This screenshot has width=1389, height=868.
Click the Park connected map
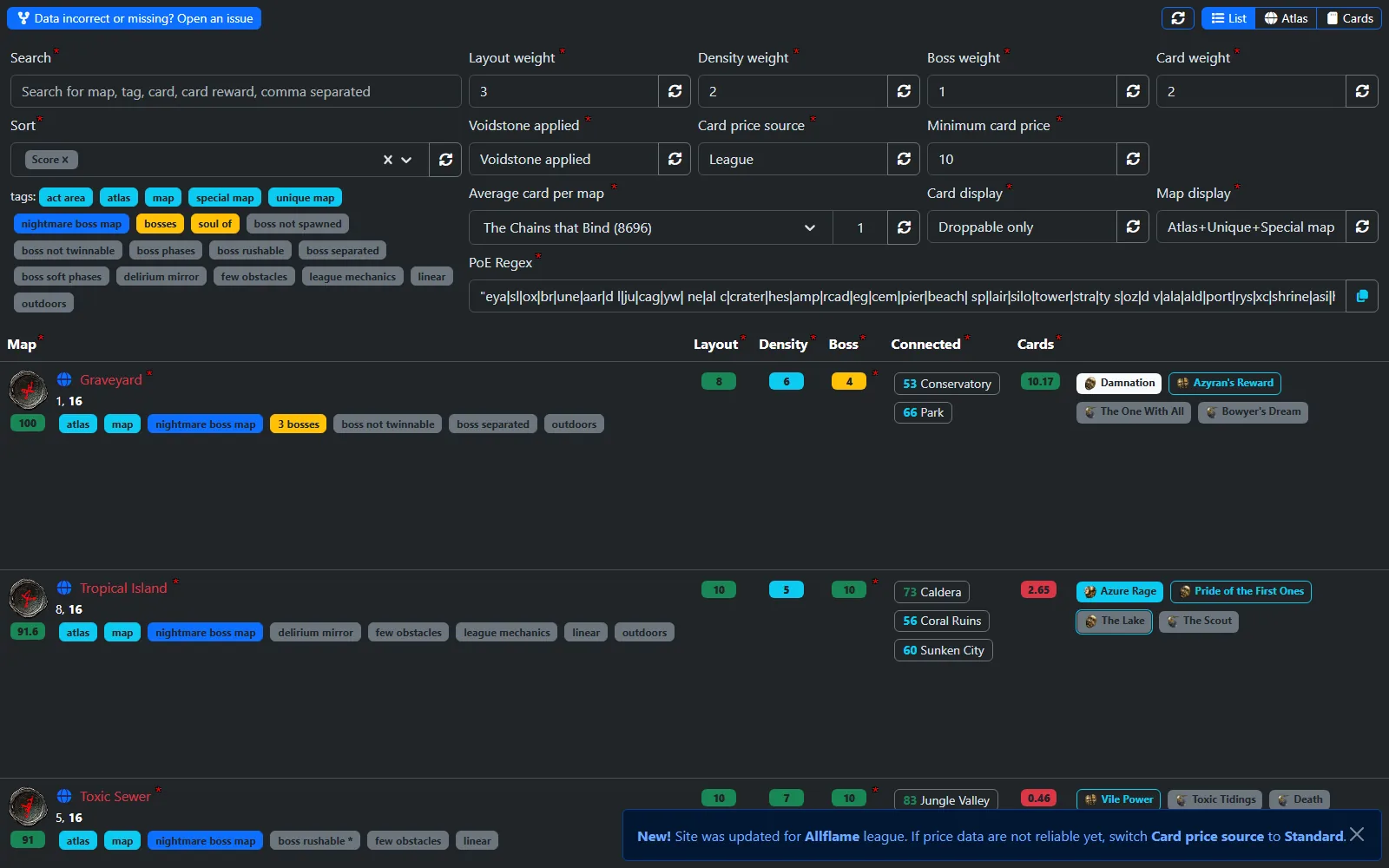(x=923, y=412)
